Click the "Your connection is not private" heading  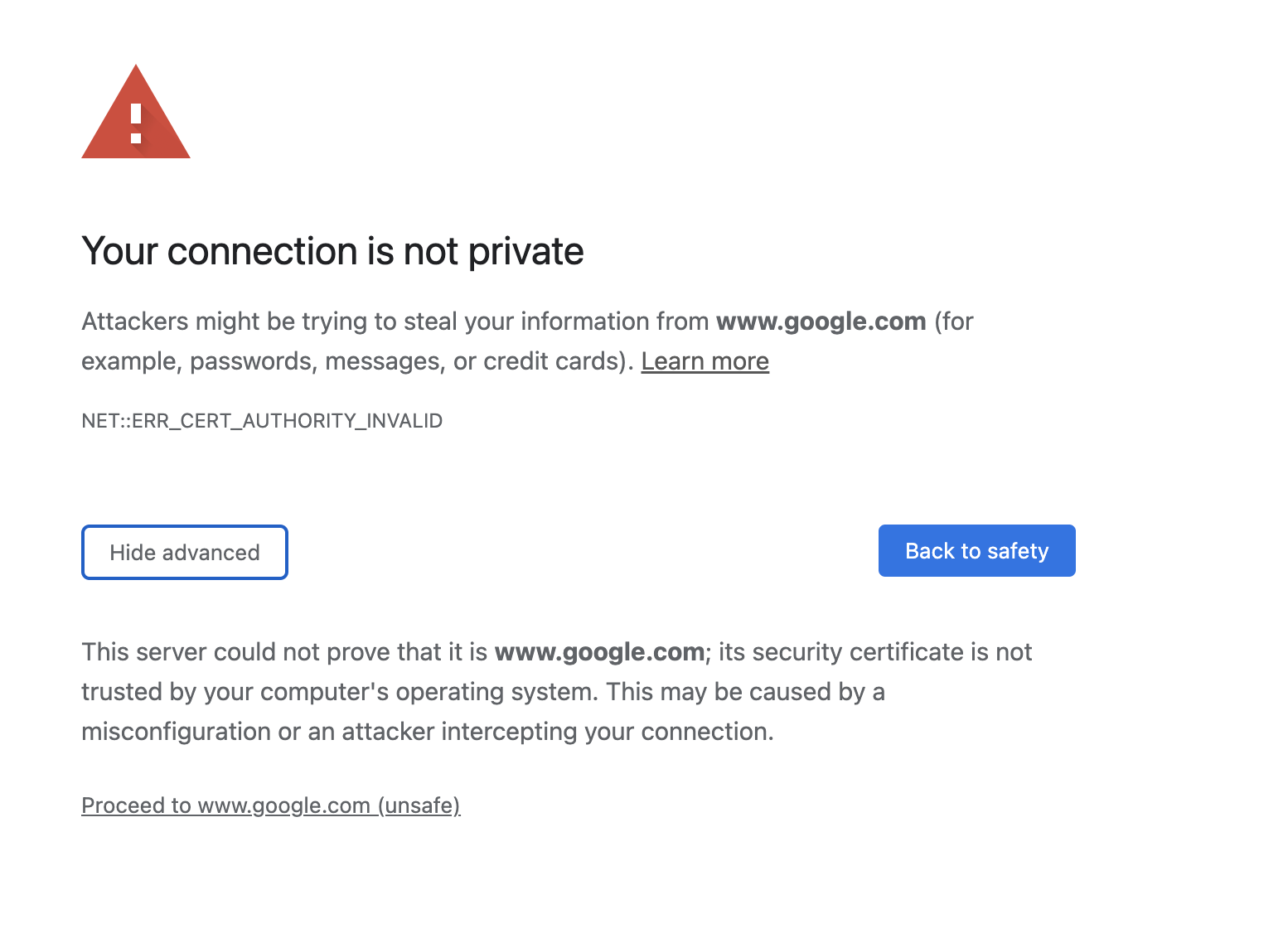pyautogui.click(x=332, y=251)
